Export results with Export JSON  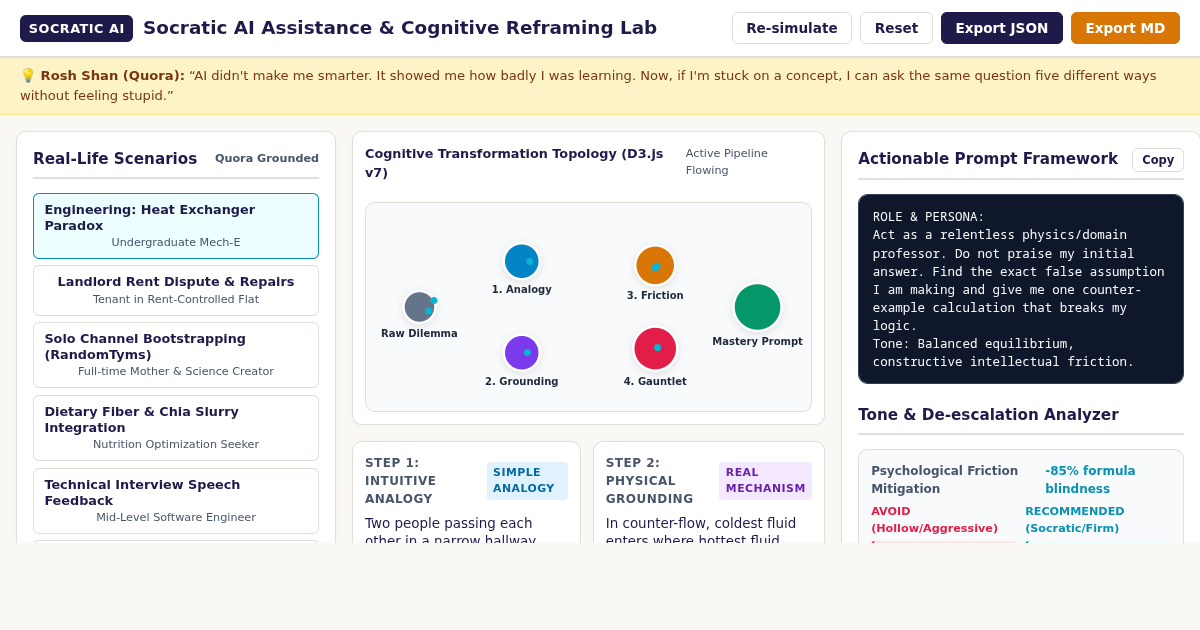point(1001,28)
